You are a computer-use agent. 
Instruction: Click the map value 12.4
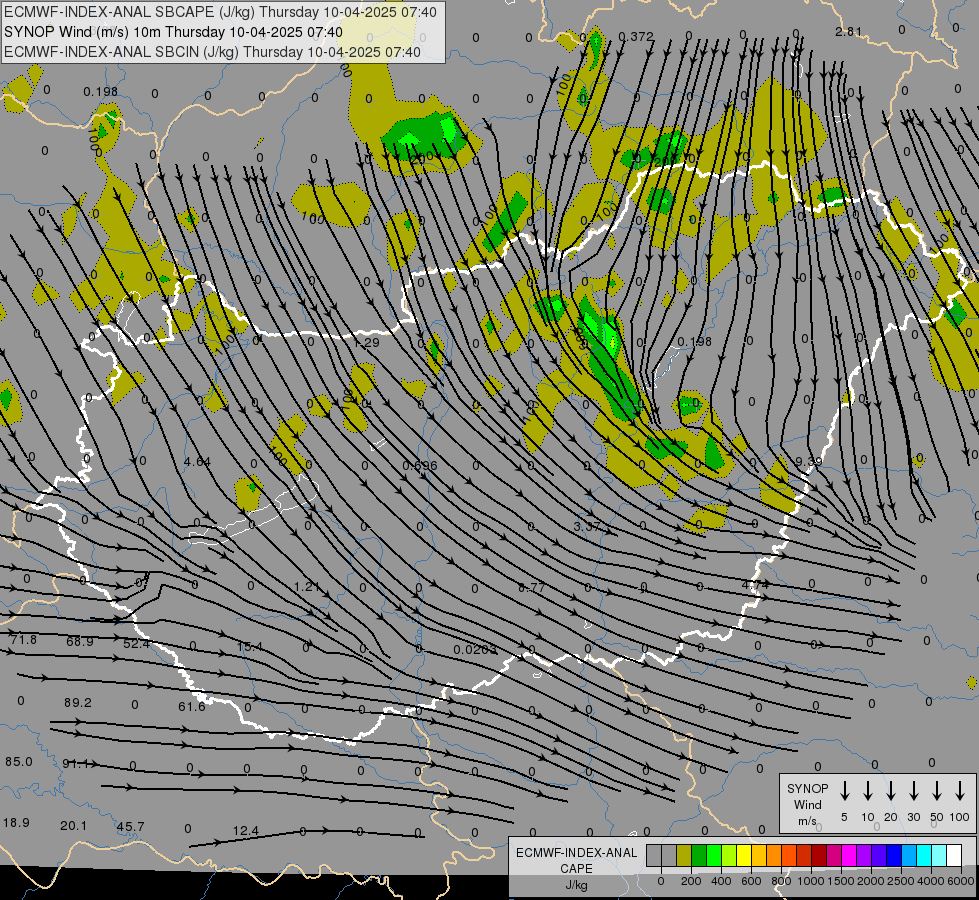coord(245,831)
